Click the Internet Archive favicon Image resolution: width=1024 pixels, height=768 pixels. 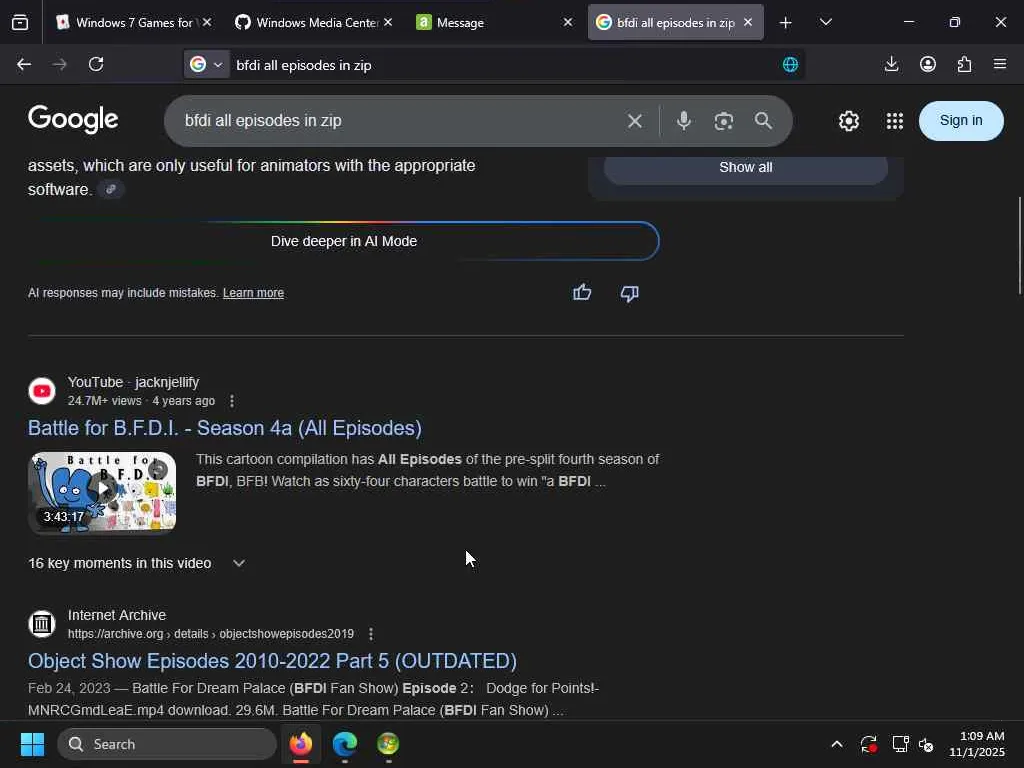(42, 624)
